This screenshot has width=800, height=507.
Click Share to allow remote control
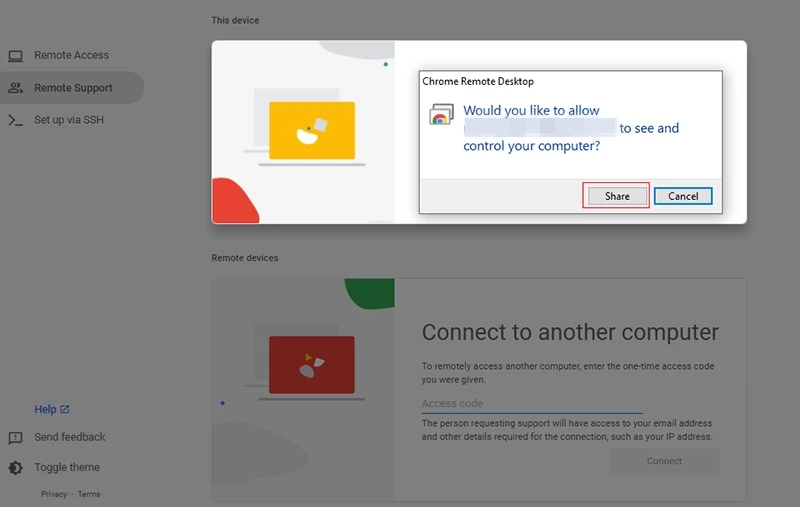tap(617, 196)
